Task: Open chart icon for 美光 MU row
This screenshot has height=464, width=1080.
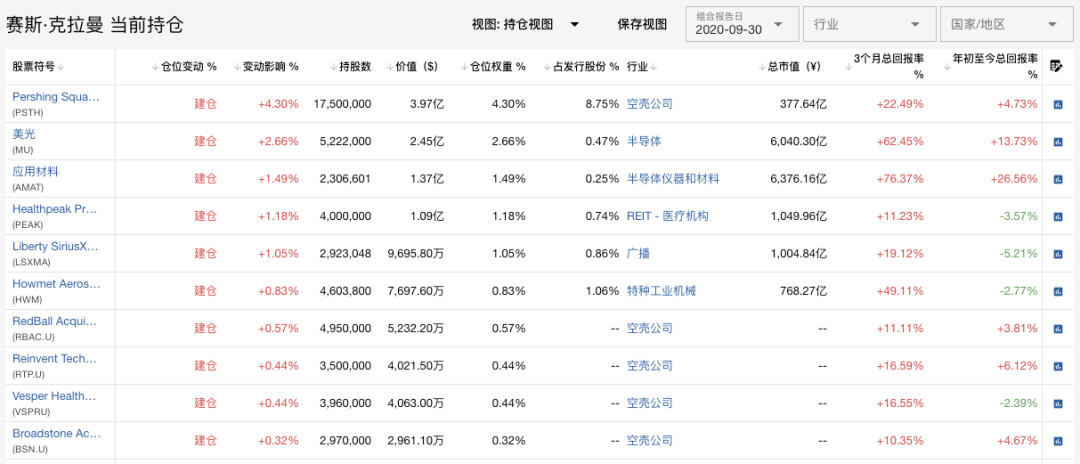Action: point(1057,142)
